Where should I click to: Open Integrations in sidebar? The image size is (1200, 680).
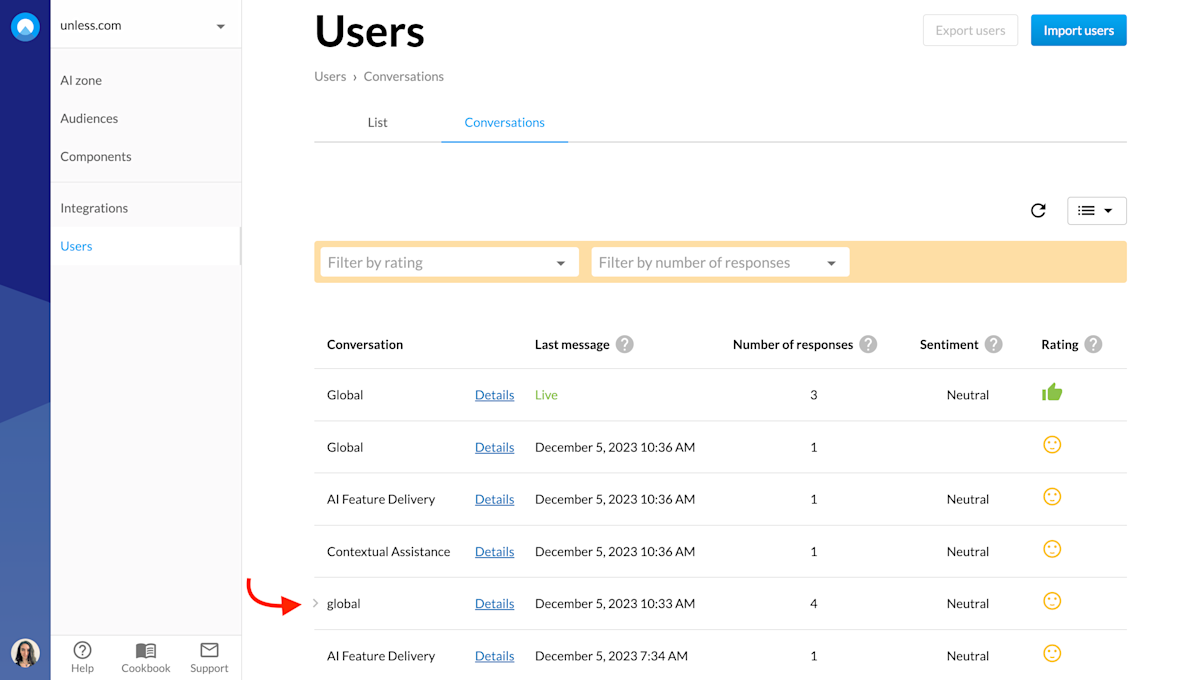coord(94,208)
